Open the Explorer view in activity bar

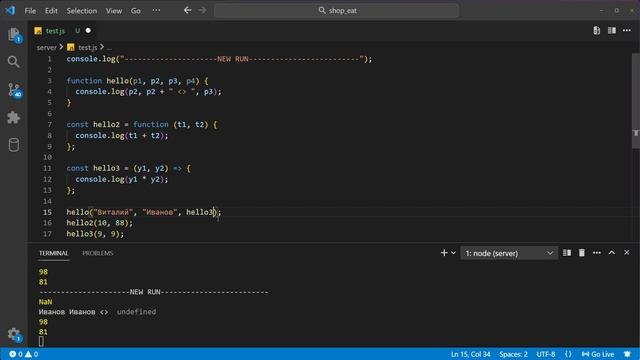pyautogui.click(x=14, y=34)
